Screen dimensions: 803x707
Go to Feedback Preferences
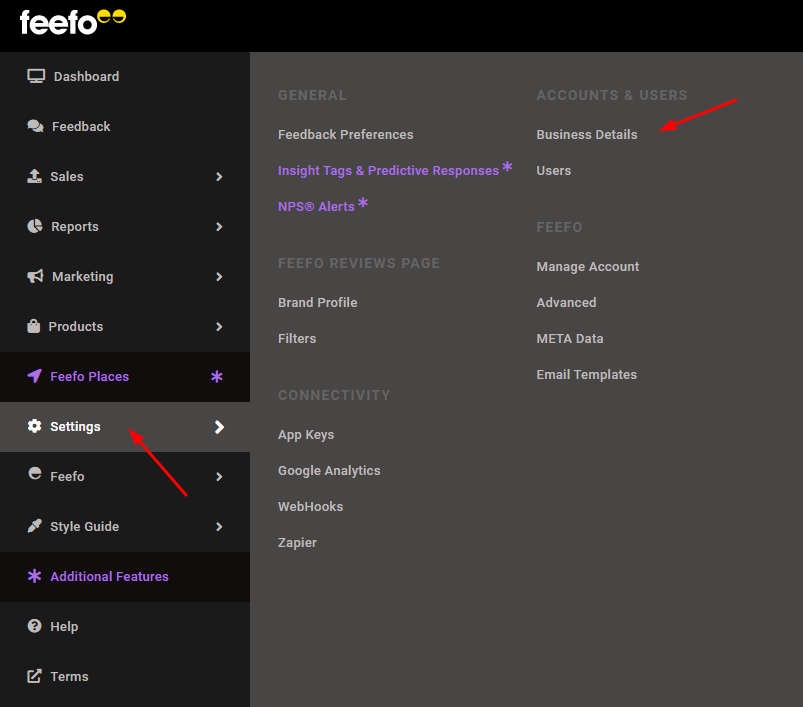pyautogui.click(x=345, y=135)
